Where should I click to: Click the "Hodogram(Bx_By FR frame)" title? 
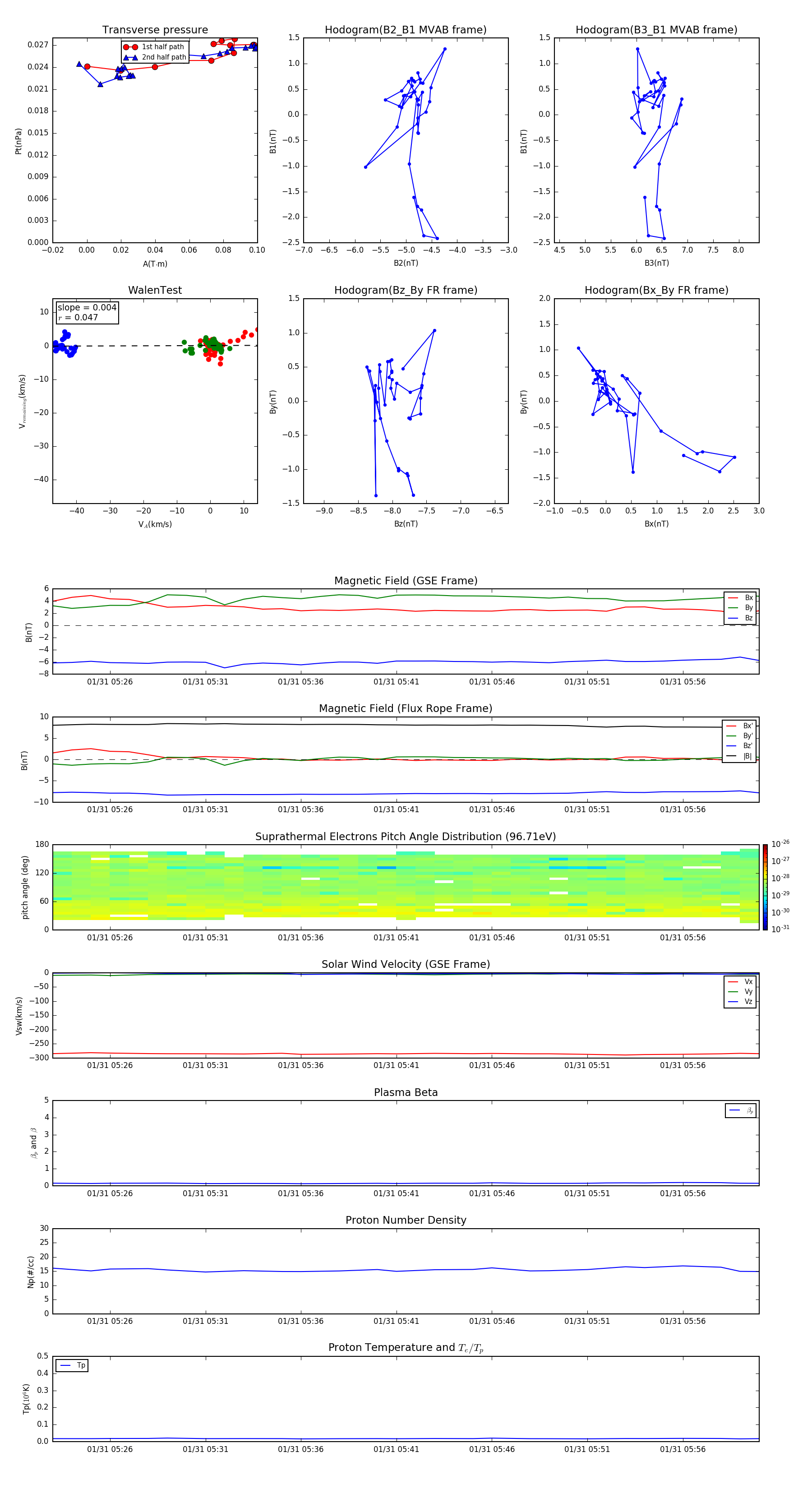656,290
